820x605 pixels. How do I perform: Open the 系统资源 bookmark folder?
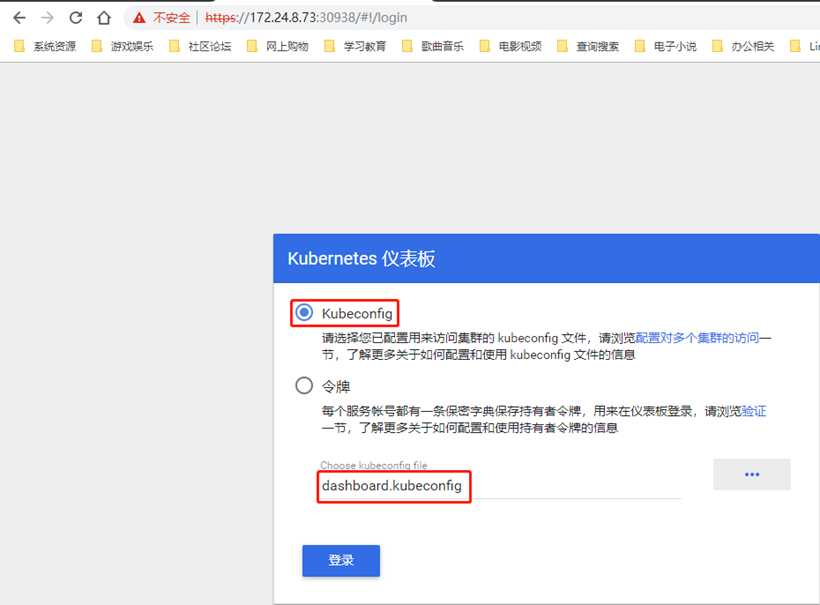[x=45, y=46]
